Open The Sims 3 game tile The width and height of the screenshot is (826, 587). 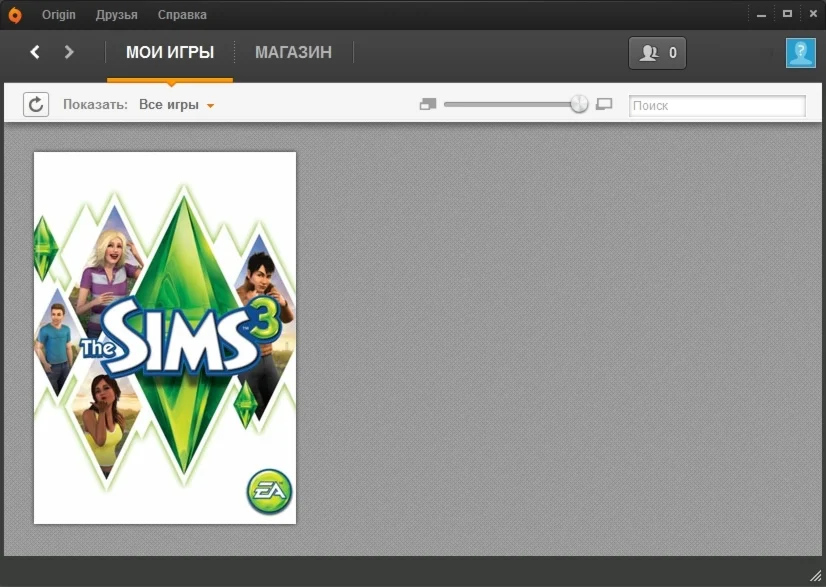164,337
